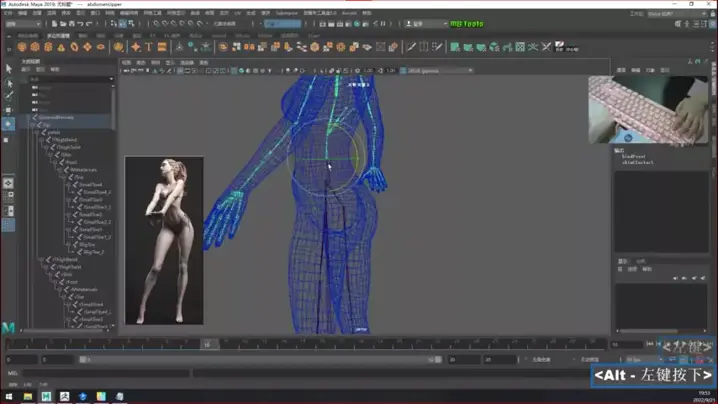Viewport: 718px width, 404px height.
Task: Click the Select tool arrow in toolbox
Action: click(8, 68)
